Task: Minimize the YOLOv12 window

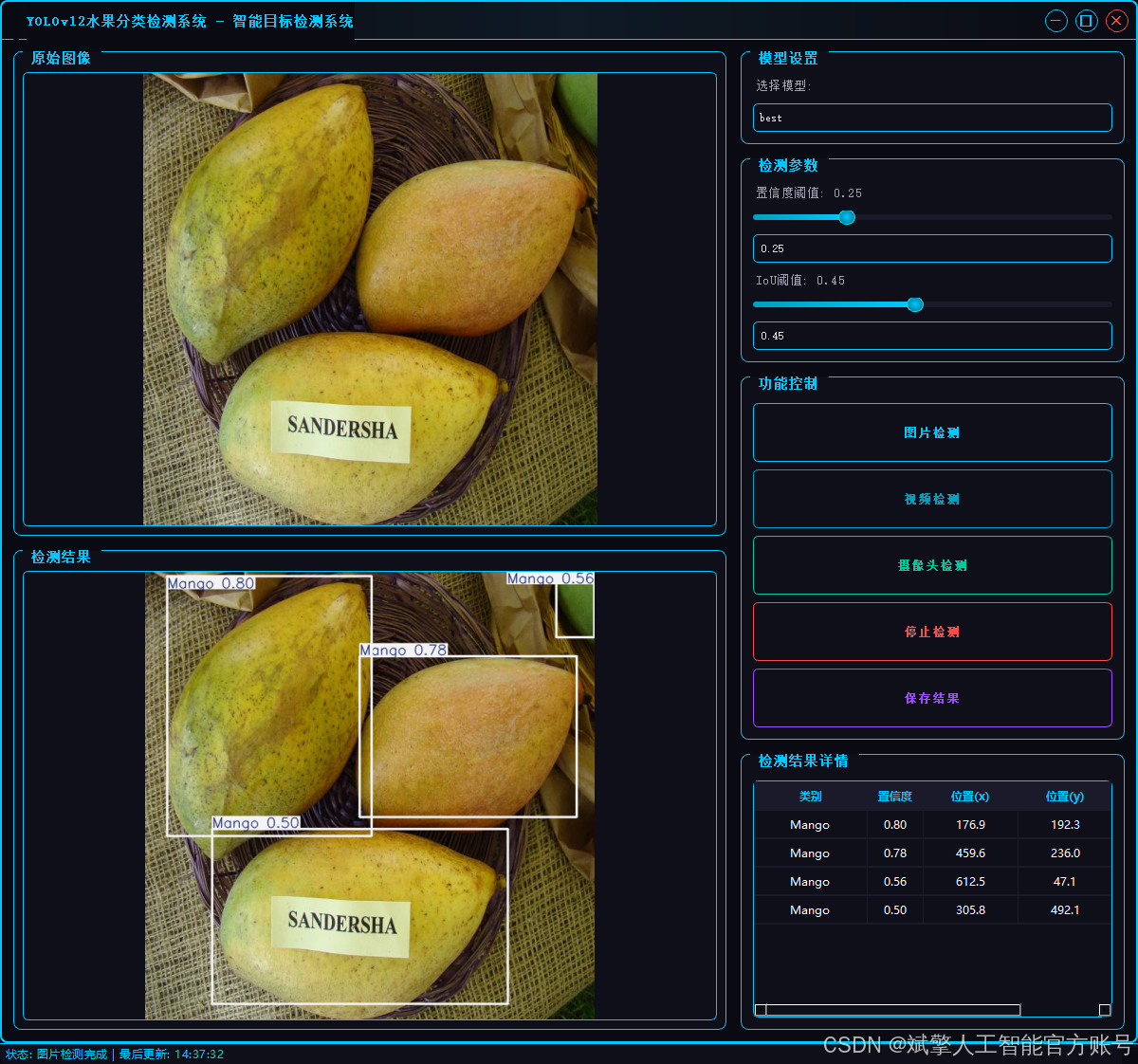Action: click(x=1056, y=21)
